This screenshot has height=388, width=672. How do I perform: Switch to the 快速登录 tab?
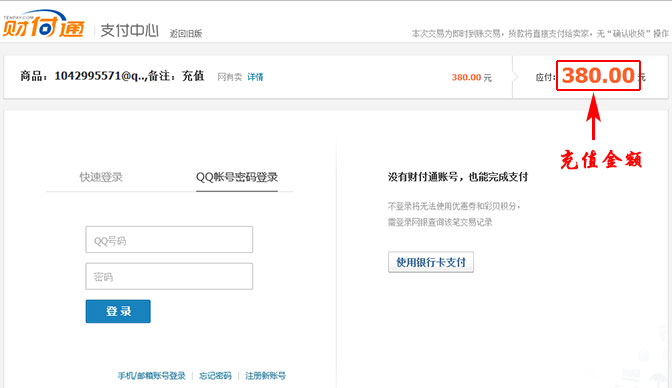tap(101, 177)
